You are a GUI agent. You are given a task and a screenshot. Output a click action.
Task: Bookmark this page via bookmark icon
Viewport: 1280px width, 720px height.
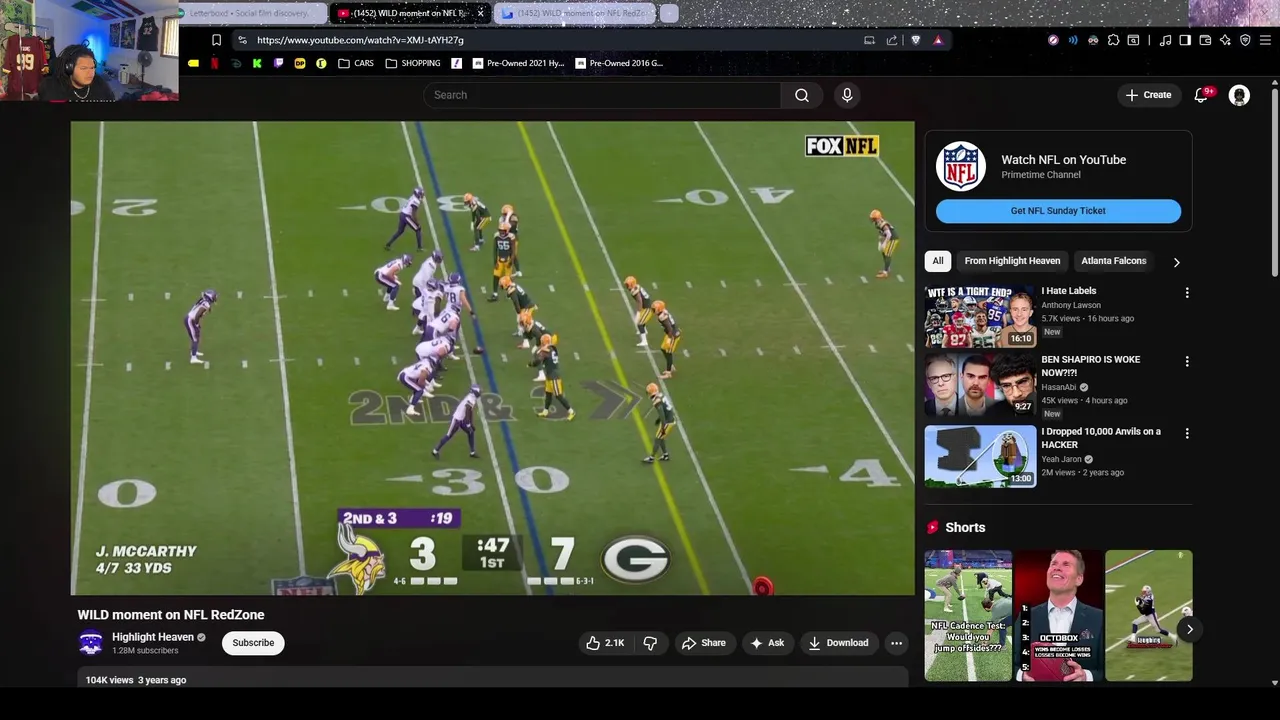(216, 40)
